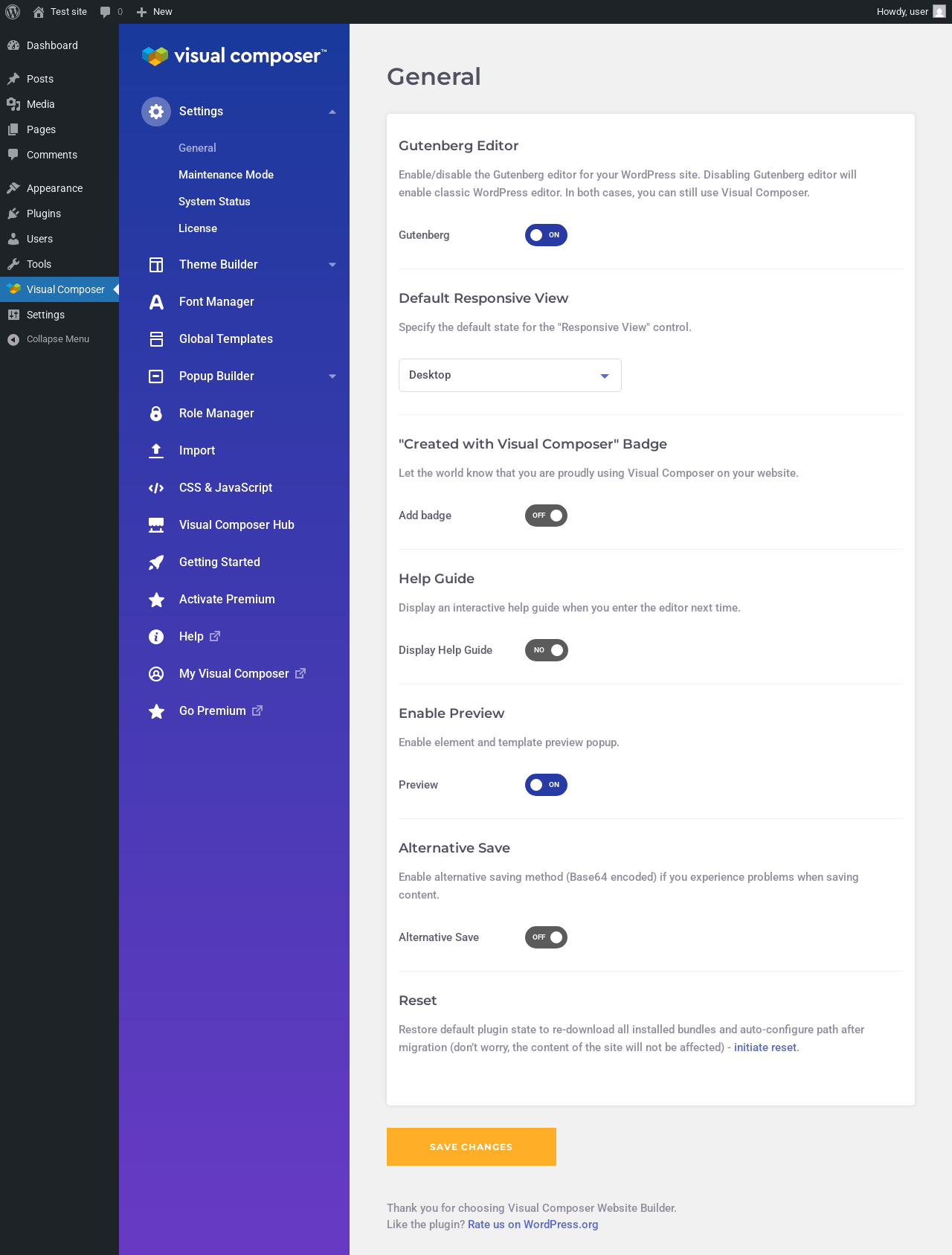Click the Import upload icon
This screenshot has height=1255, width=952.
156,451
